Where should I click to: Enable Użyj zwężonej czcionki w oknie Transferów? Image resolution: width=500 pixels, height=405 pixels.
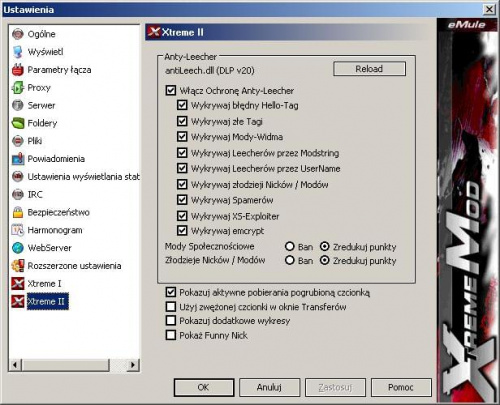coord(171,306)
